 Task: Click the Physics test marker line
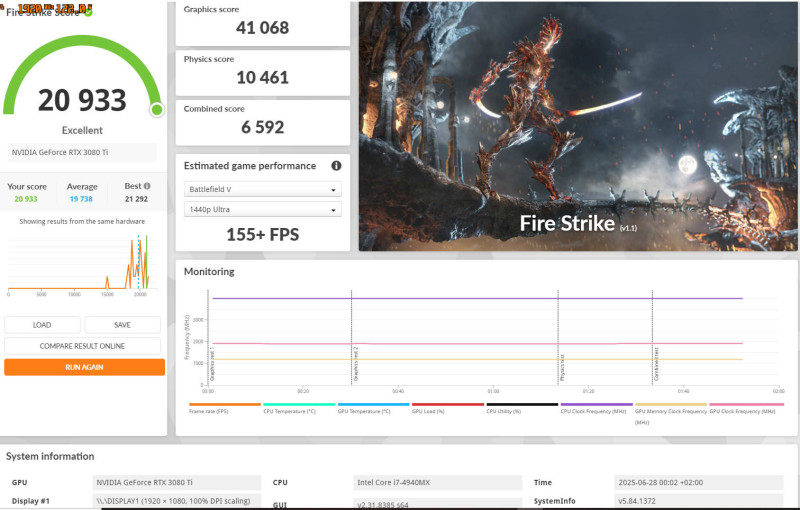(558, 337)
